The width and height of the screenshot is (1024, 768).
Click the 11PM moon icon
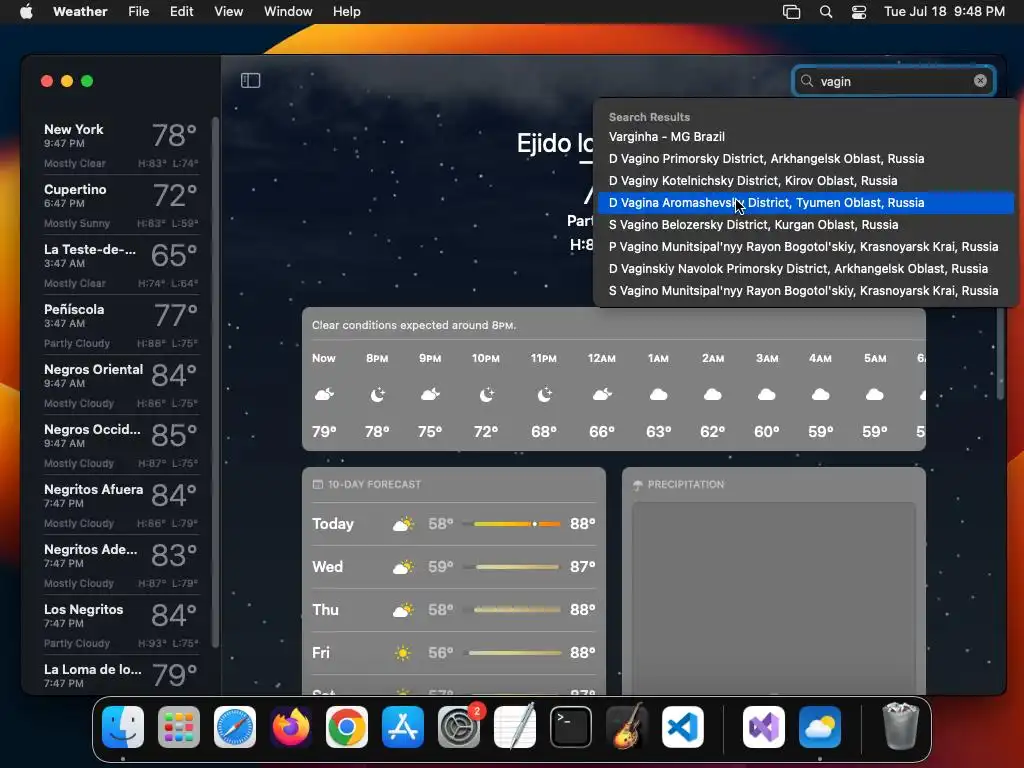pos(544,394)
